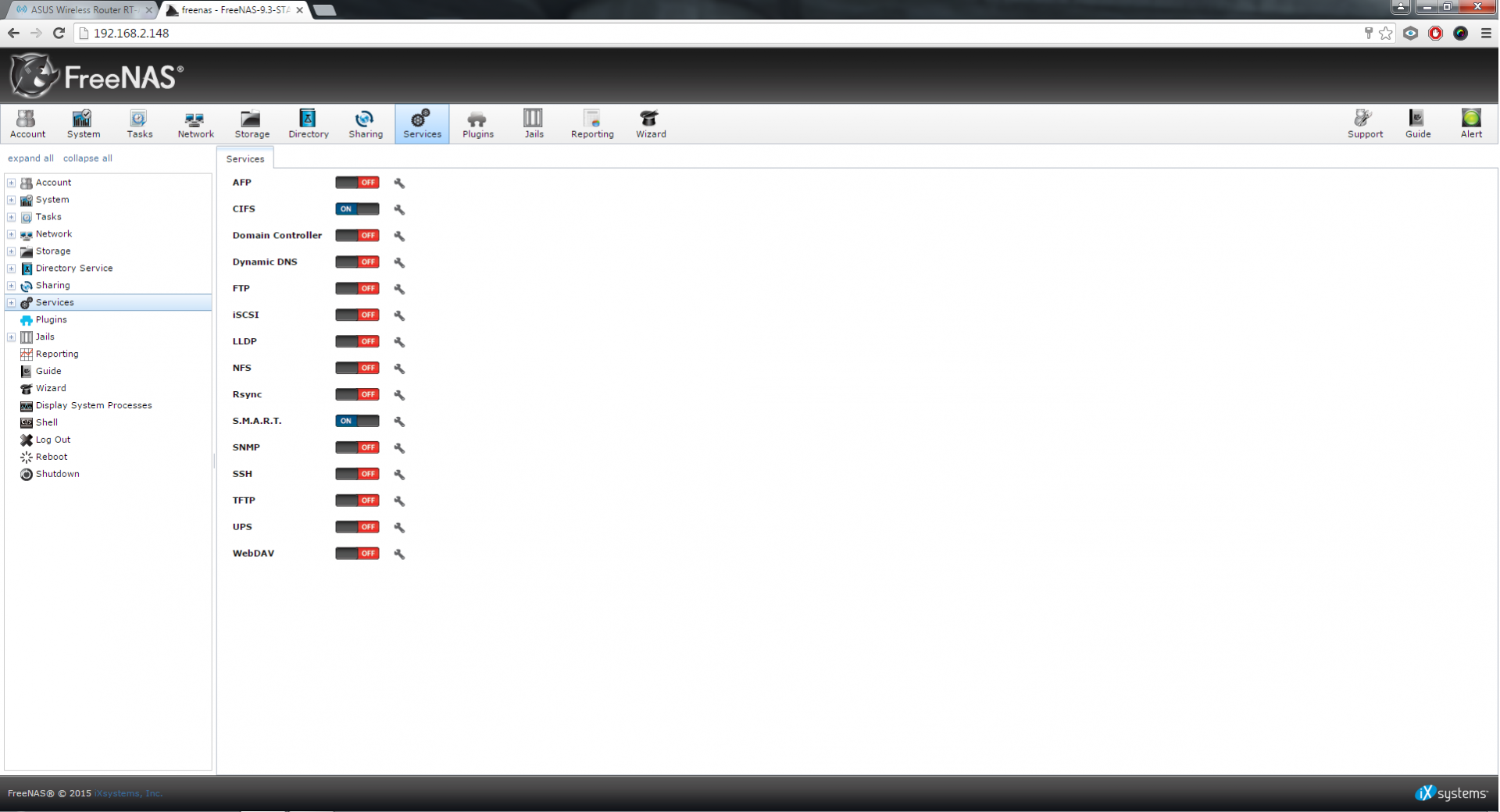1500x812 pixels.
Task: Configure UPS via the wrench icon
Action: click(399, 528)
